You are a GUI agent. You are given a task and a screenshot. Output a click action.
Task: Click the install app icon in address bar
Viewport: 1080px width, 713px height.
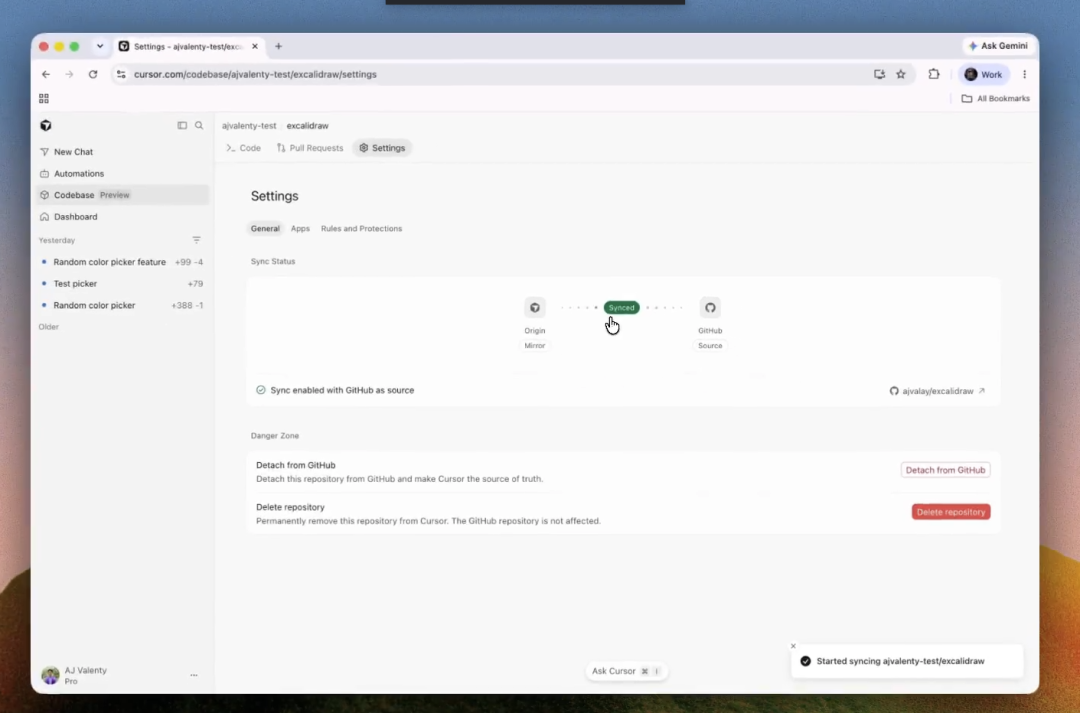880,74
